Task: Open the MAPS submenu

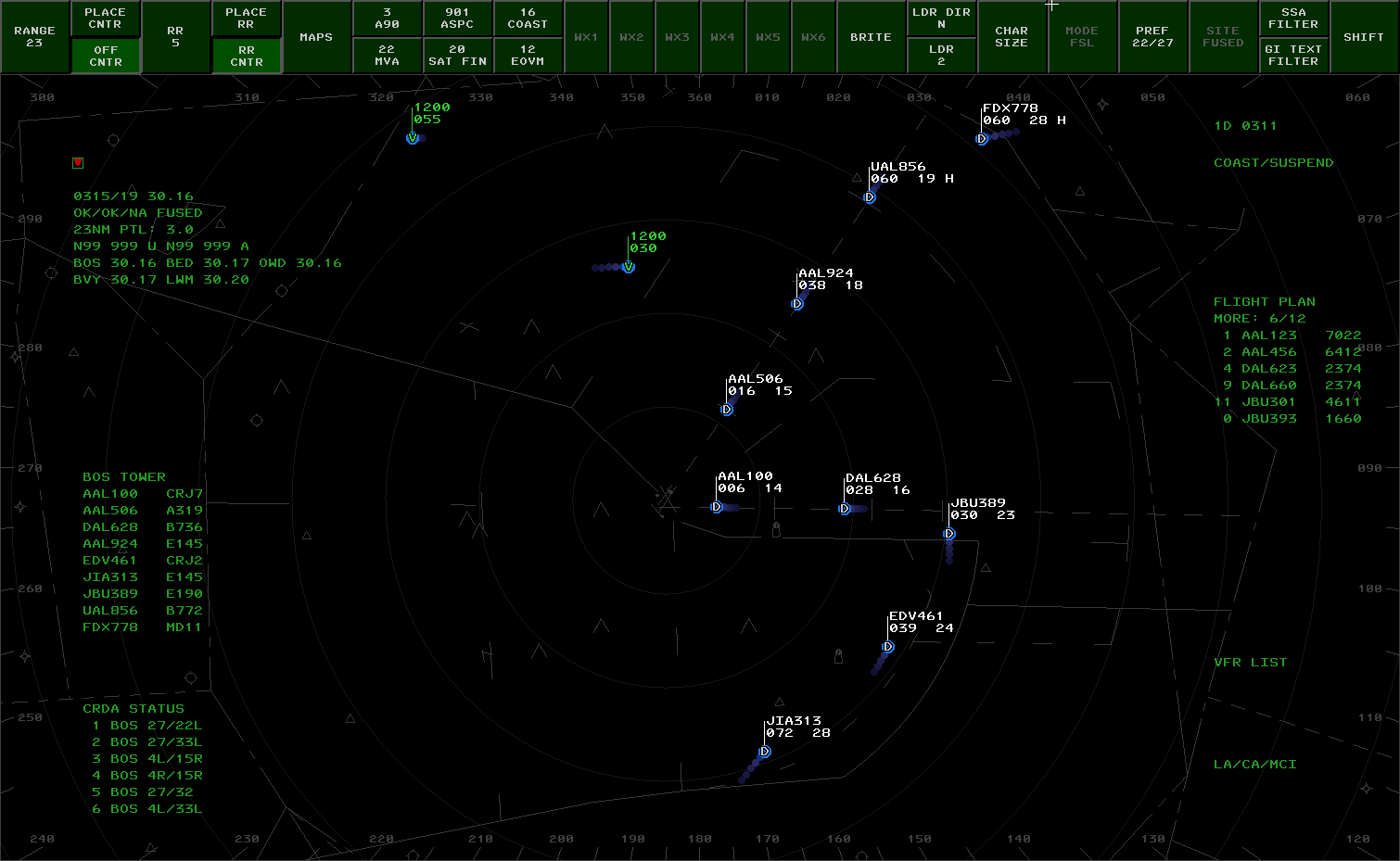Action: pyautogui.click(x=316, y=37)
